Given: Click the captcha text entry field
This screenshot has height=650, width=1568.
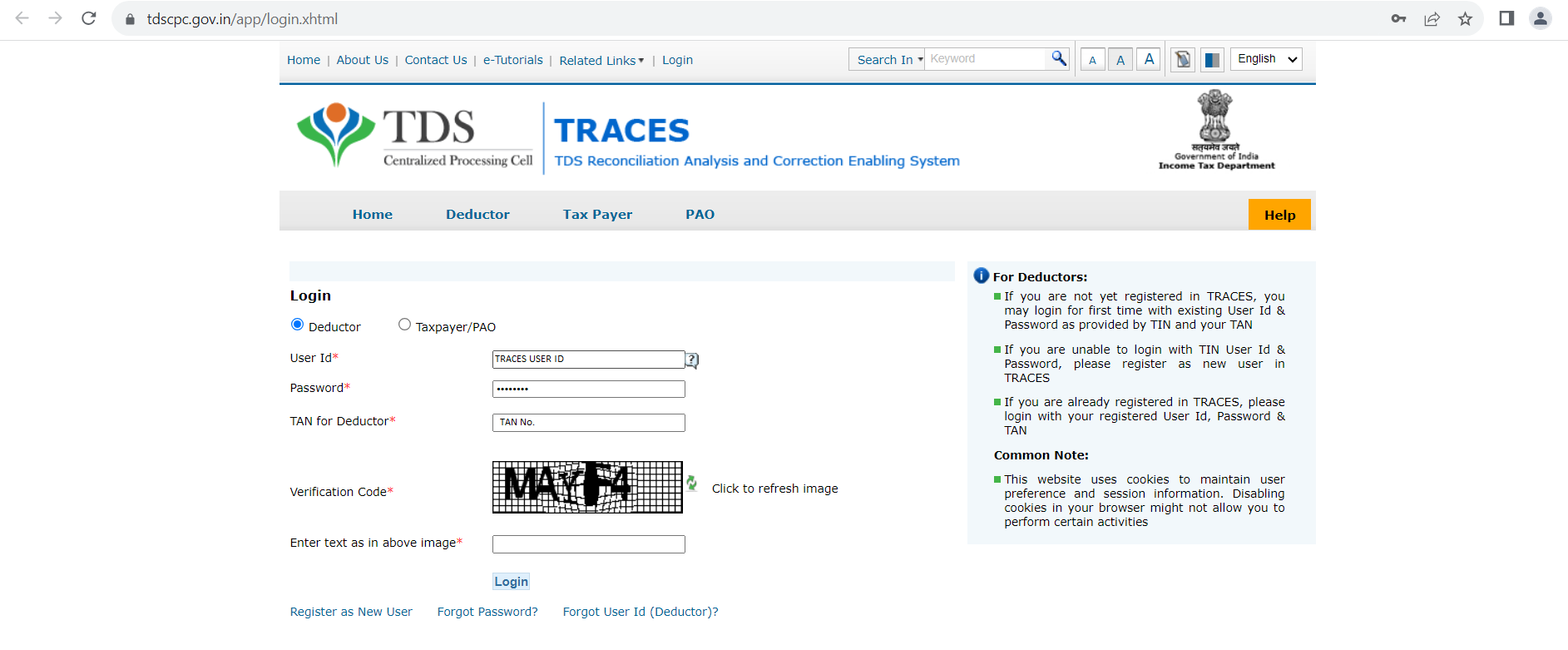Looking at the screenshot, I should point(588,544).
